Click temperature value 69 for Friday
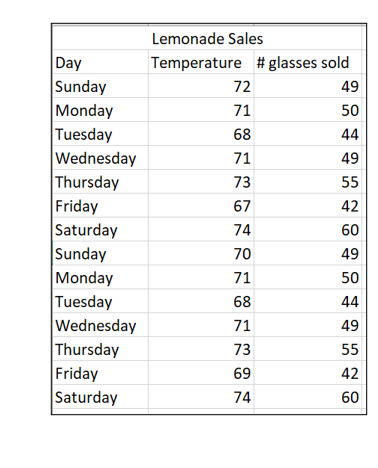Image resolution: width=378 pixels, height=468 pixels. [x=201, y=373]
